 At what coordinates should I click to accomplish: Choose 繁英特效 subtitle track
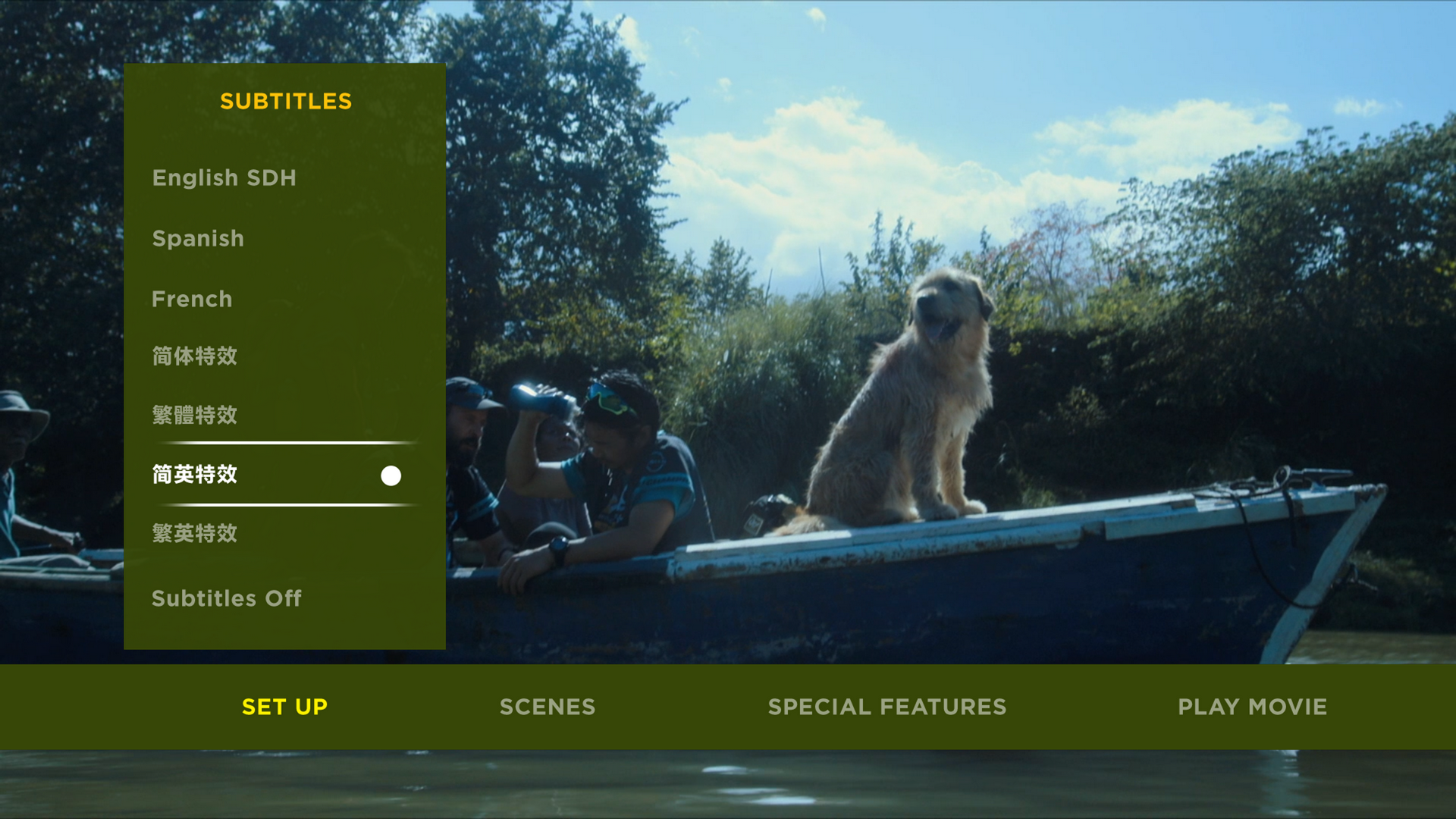[195, 533]
